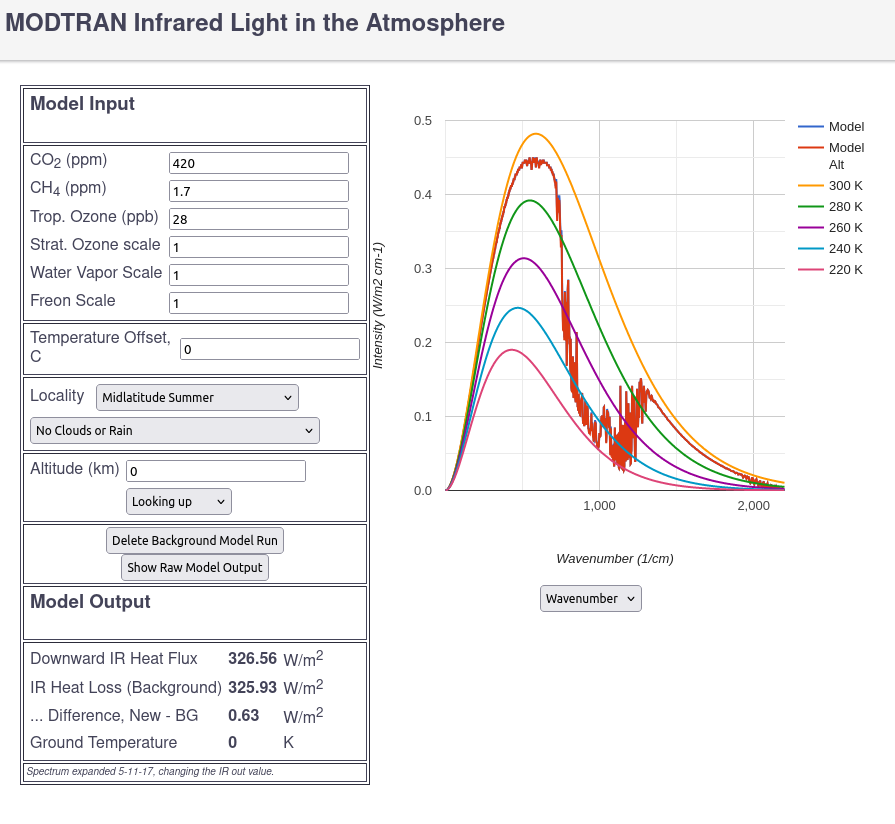Open the Wavenumber axis dropdown
The width and height of the screenshot is (895, 824).
coord(591,599)
